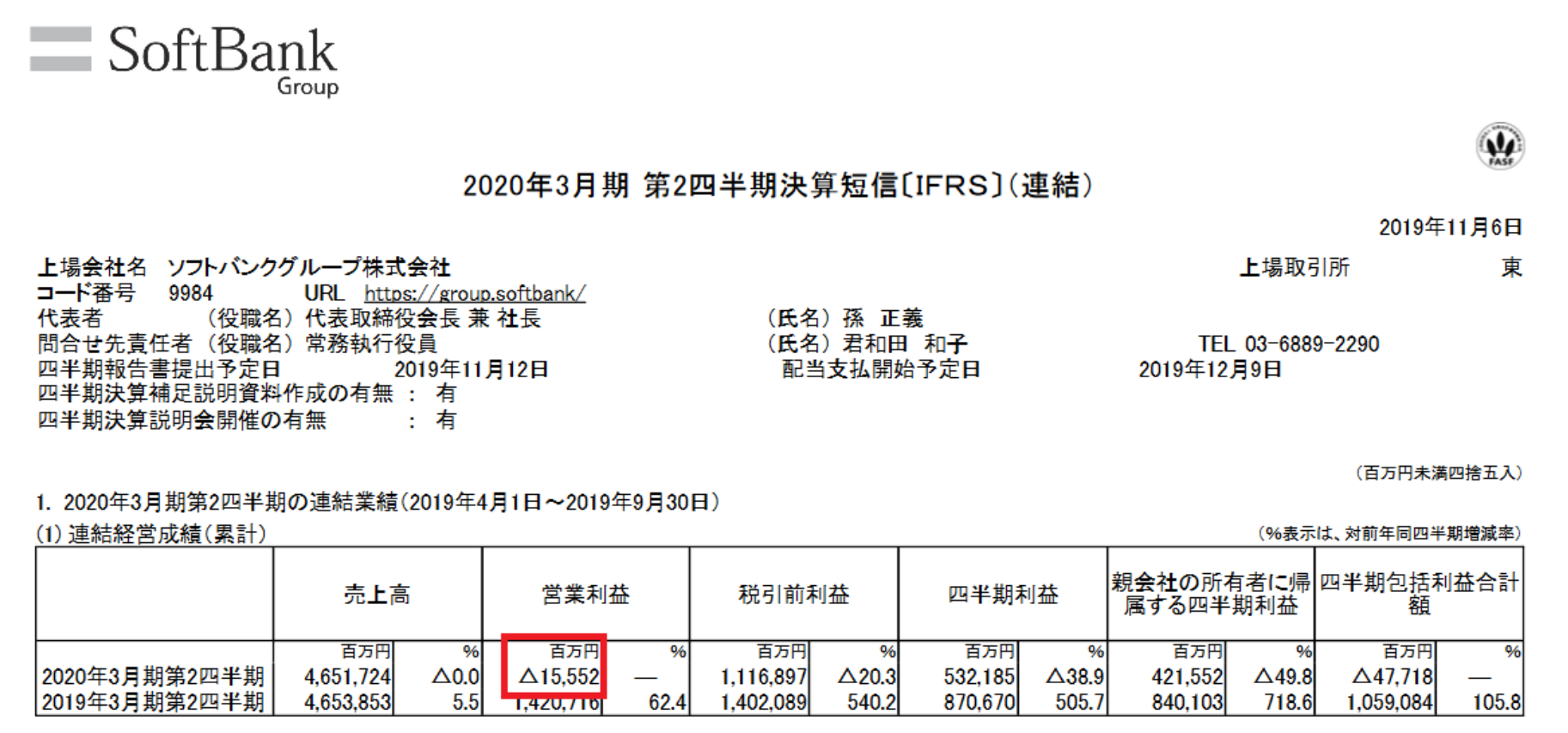This screenshot has height=733, width=1568.
Task: Select the pre-tax income 1,402,089
Action: tap(764, 703)
